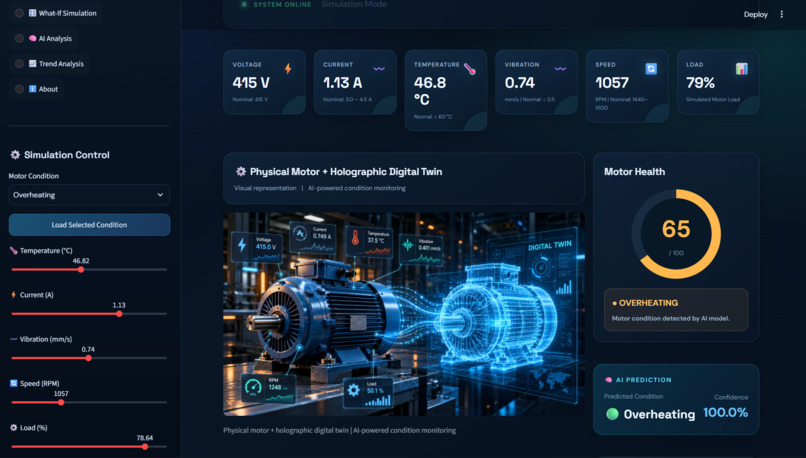The image size is (806, 458).
Task: Click the Speed slider handle at 1057
Action: (x=61, y=402)
